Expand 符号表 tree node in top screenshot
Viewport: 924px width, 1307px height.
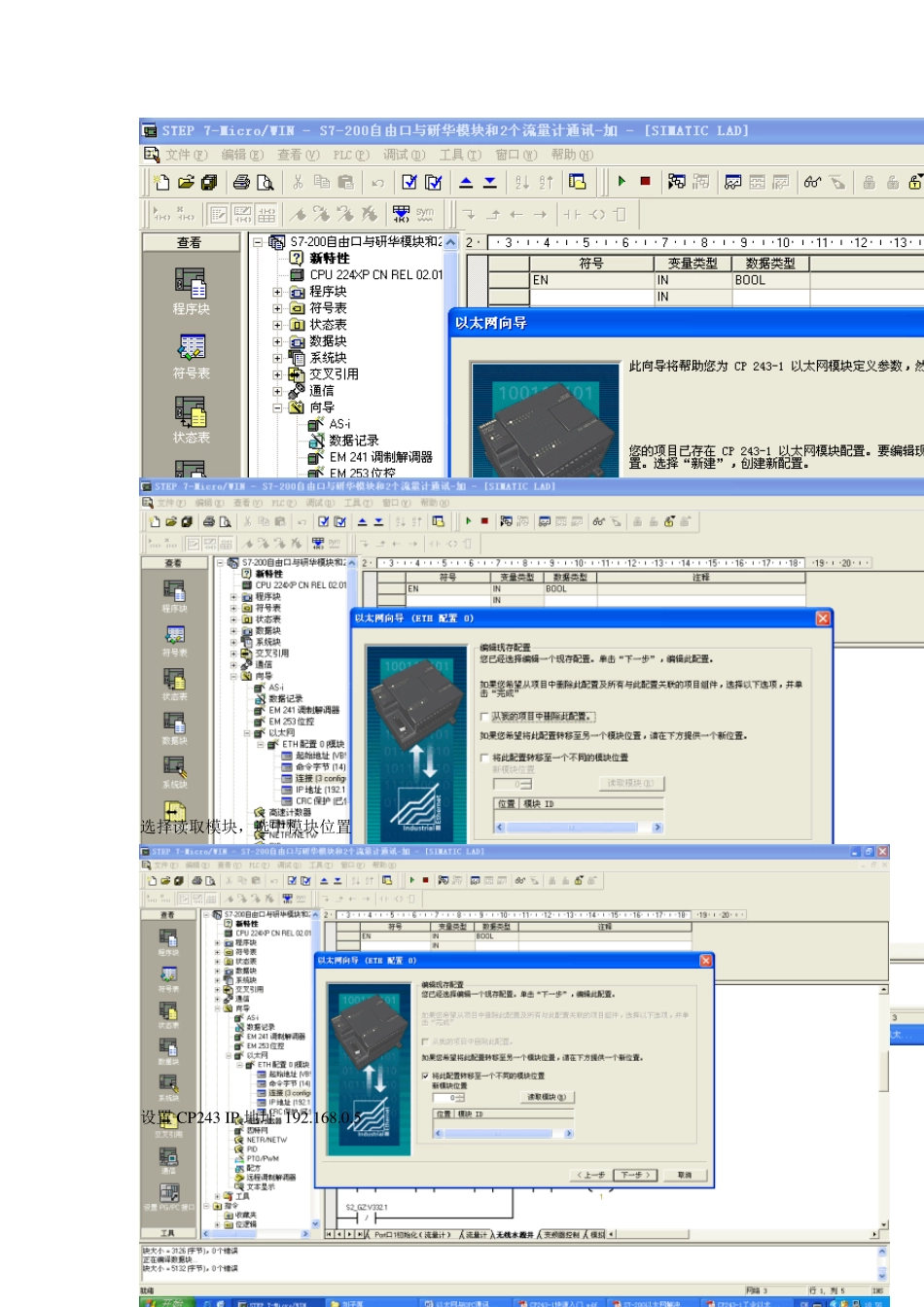coord(277,308)
